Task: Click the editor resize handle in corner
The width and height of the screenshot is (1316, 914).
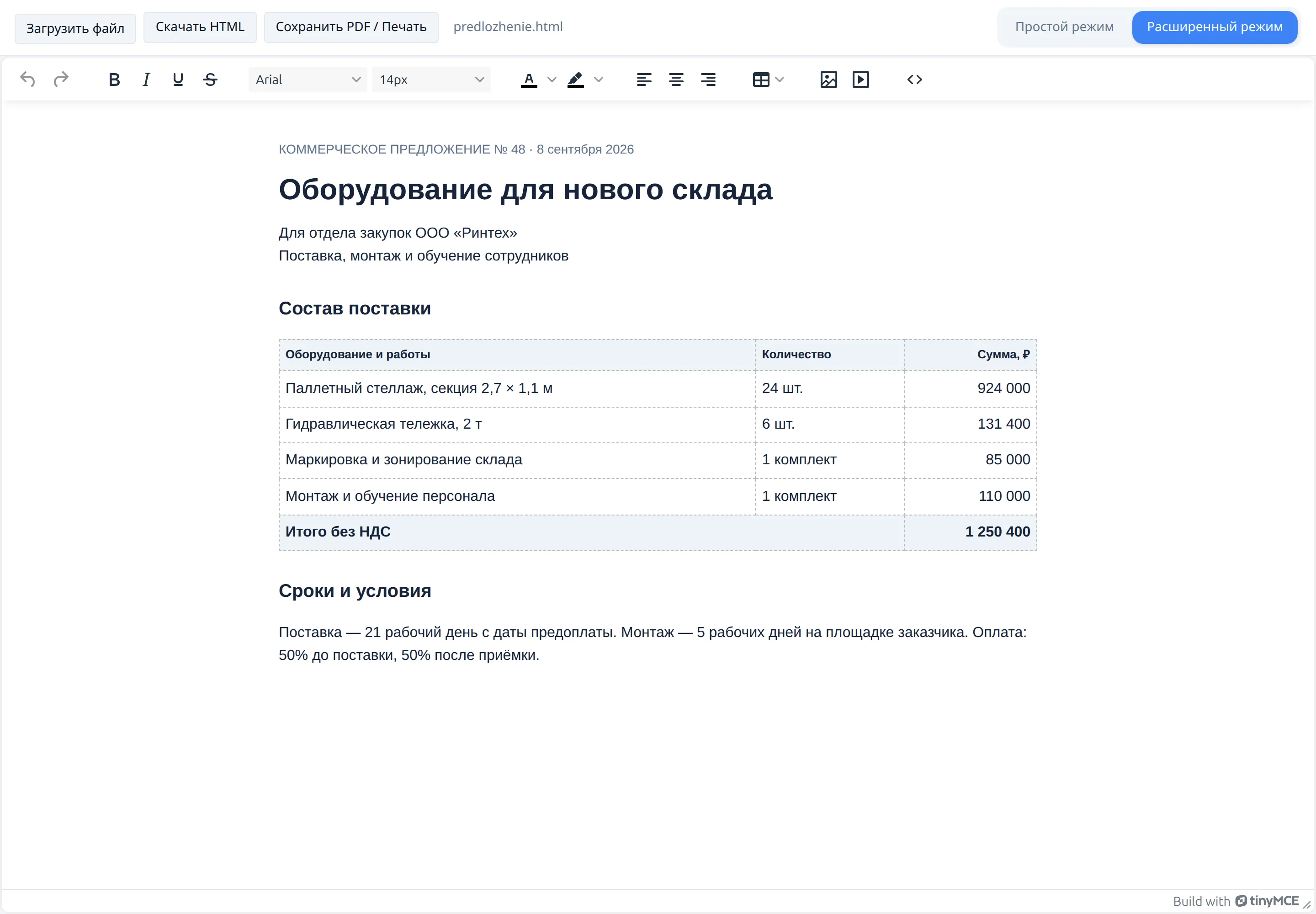Action: tap(1307, 904)
